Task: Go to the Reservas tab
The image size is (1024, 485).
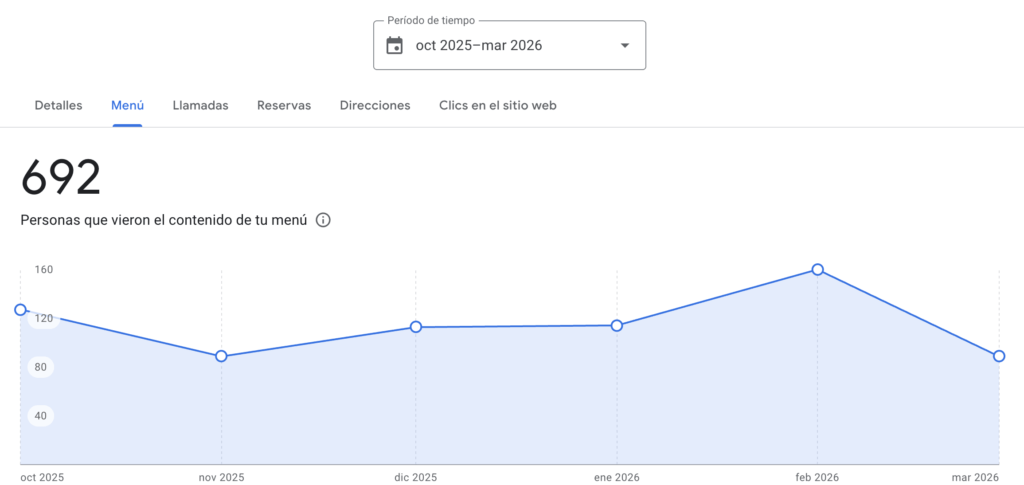Action: point(284,105)
